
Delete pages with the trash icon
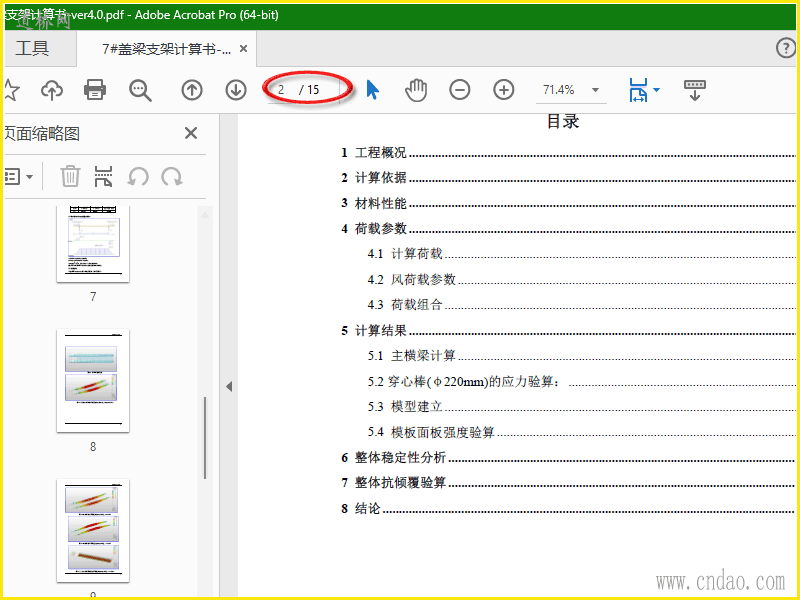(x=70, y=177)
